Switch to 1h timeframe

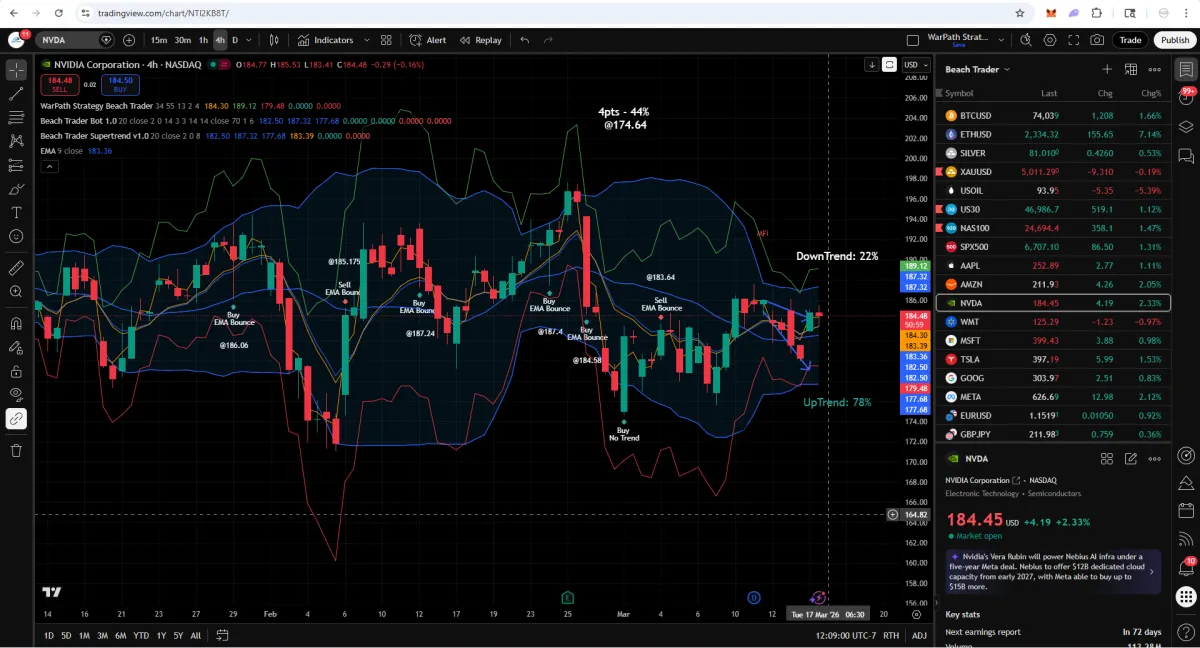(x=203, y=40)
